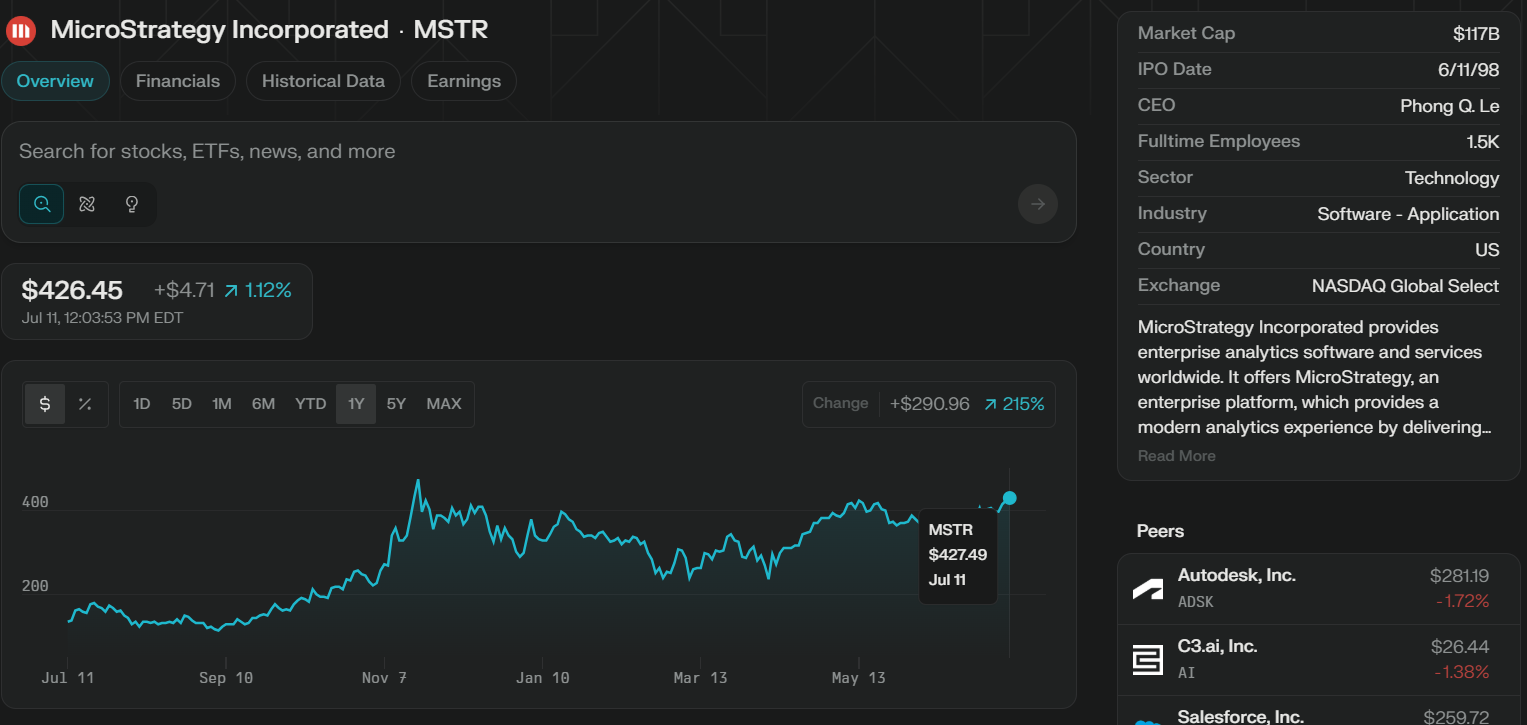Click the CEO name Phong Q. Le

point(1450,106)
